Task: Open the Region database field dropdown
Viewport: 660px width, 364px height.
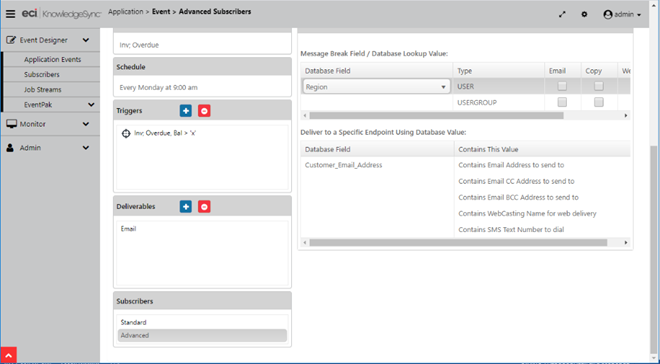Action: point(376,87)
